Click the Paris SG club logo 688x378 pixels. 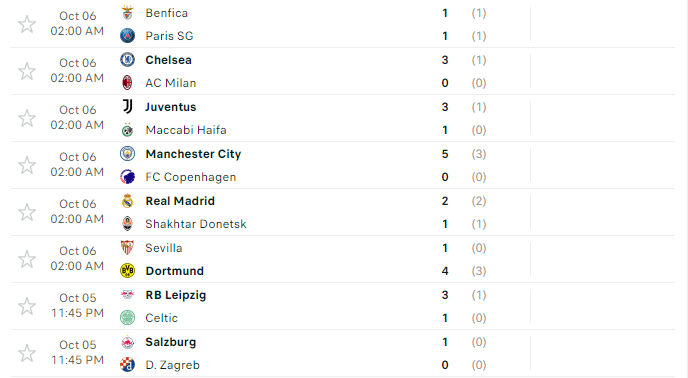point(127,36)
